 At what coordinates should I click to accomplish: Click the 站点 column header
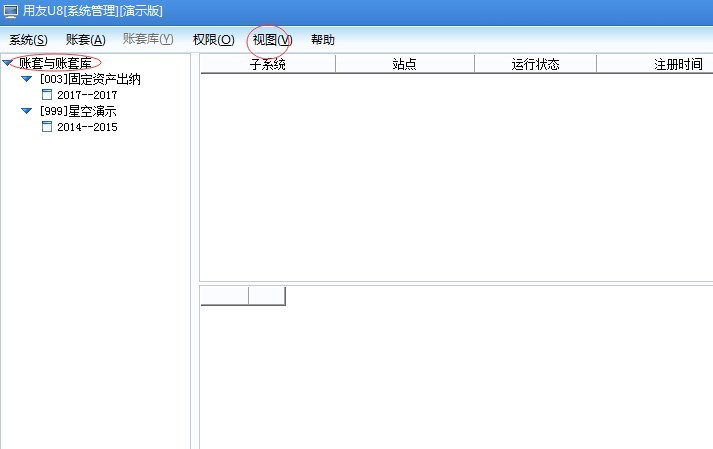click(404, 64)
